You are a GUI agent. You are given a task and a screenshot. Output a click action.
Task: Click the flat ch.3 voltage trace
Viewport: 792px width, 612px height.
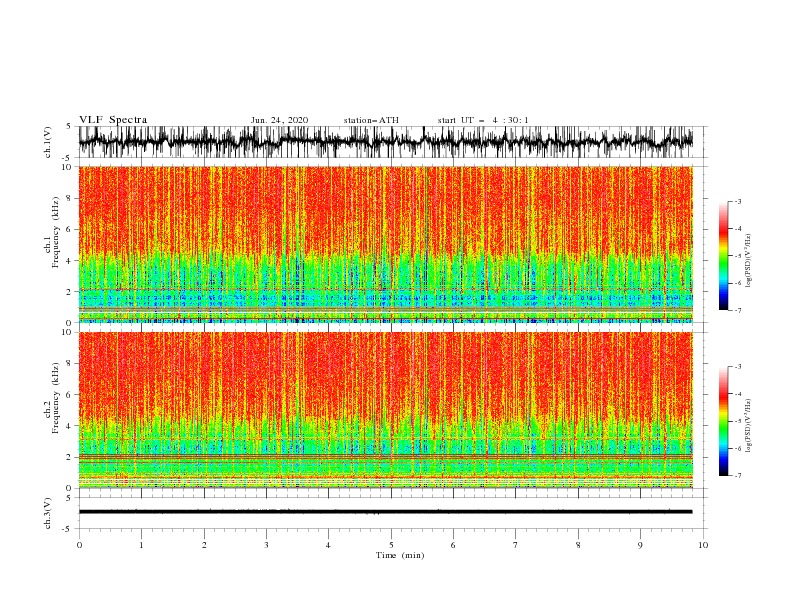coord(386,512)
